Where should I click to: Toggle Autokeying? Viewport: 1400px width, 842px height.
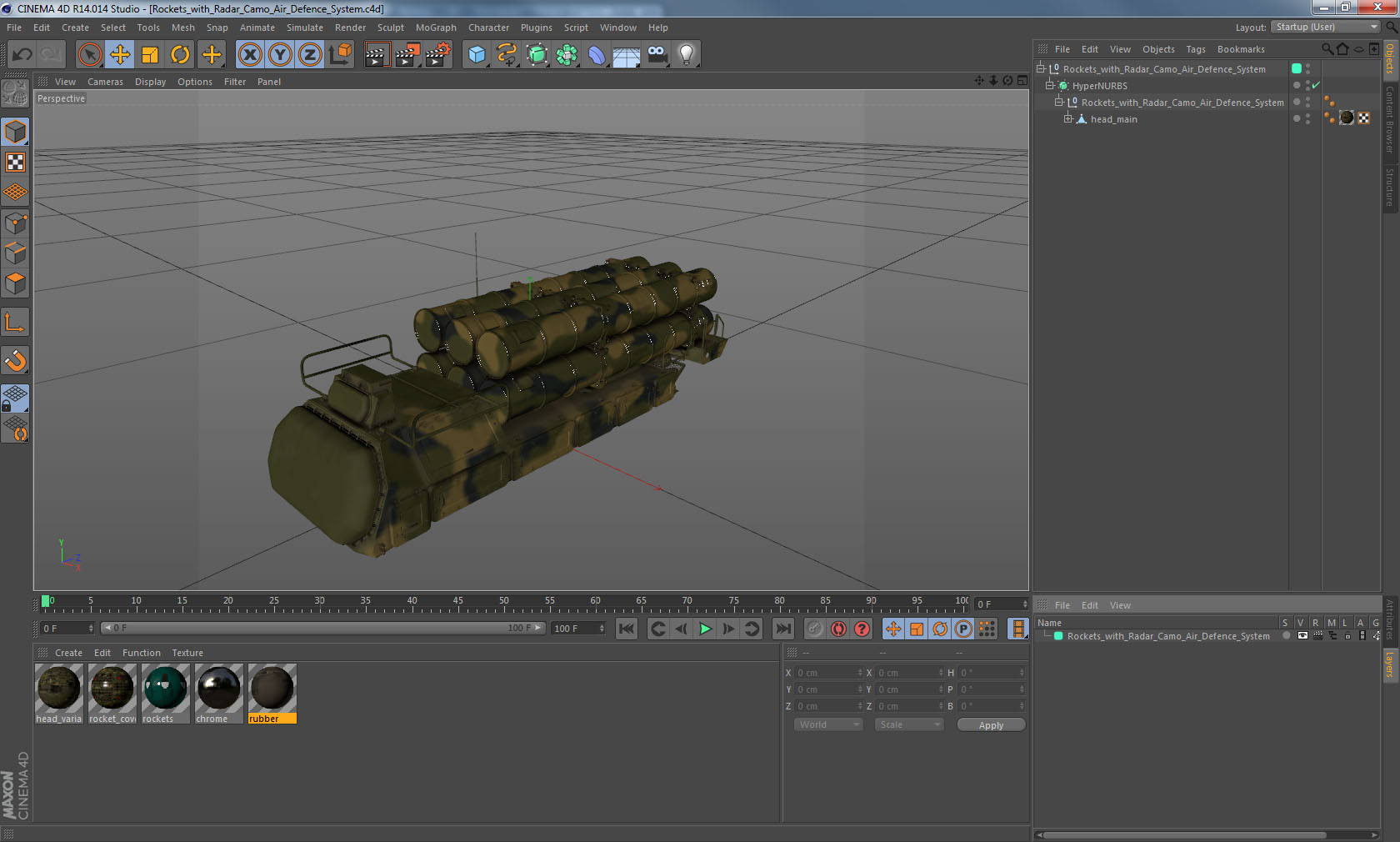pos(838,629)
